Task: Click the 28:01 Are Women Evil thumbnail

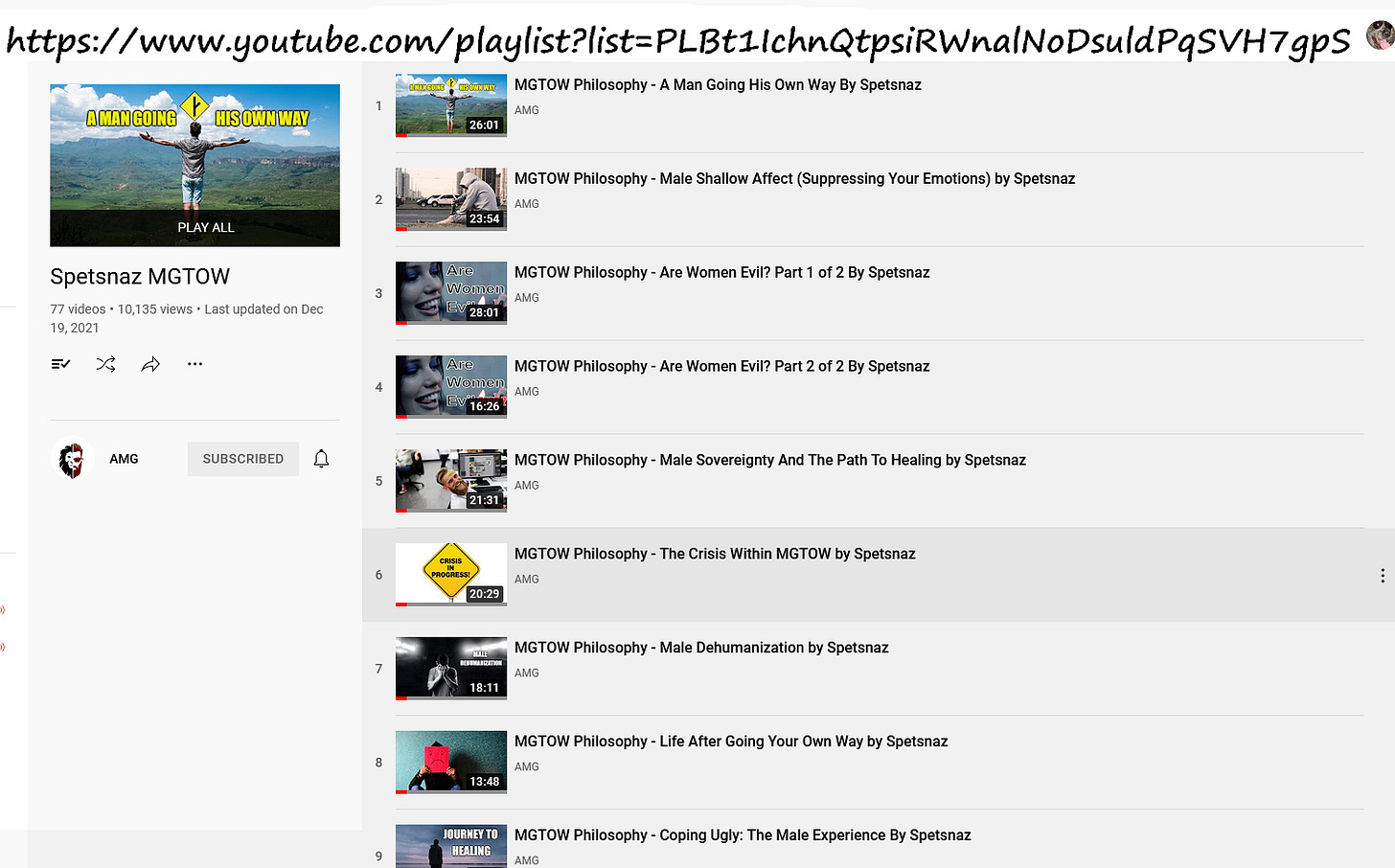Action: click(451, 293)
